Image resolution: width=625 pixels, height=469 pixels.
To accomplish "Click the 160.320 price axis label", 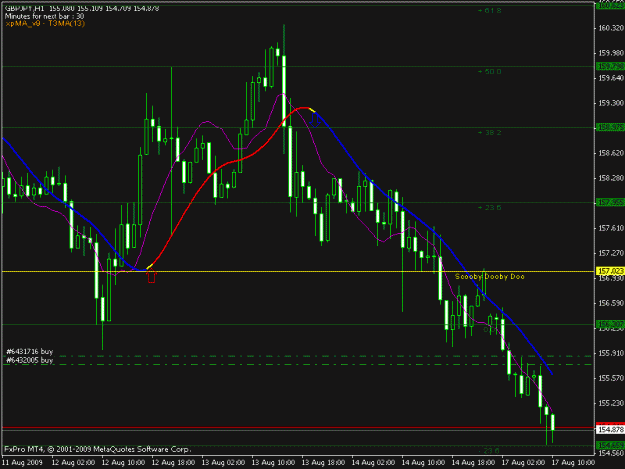I will [611, 28].
